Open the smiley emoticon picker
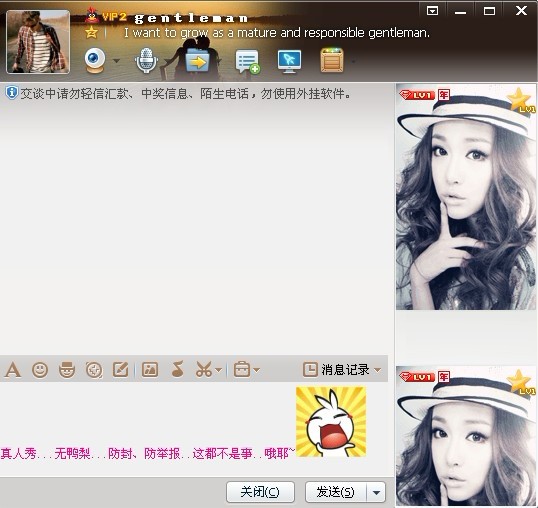538x508 pixels. [40, 370]
